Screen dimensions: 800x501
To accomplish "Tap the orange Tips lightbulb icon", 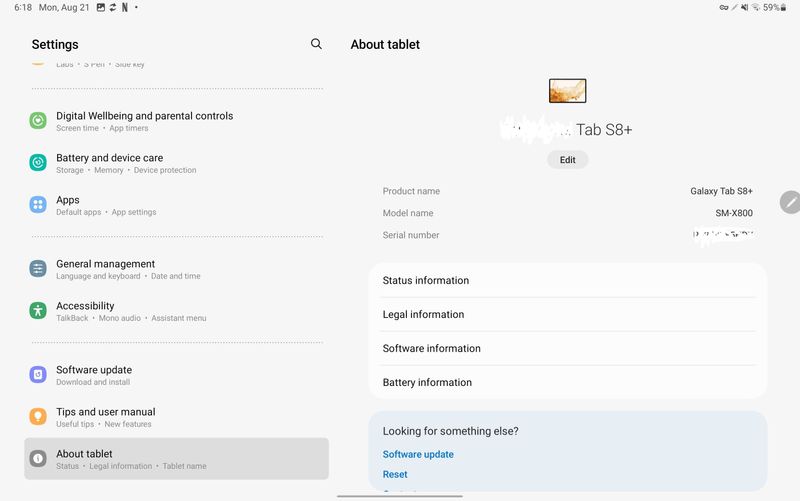I will tap(38, 417).
